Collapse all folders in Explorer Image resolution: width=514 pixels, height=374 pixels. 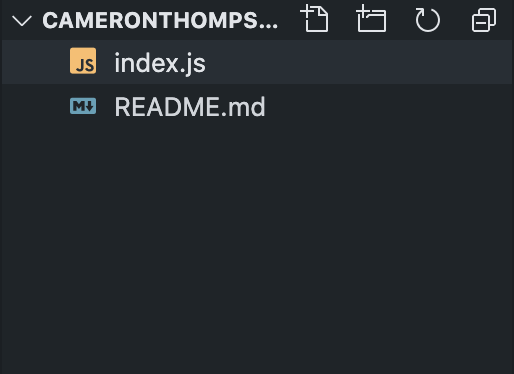click(484, 20)
